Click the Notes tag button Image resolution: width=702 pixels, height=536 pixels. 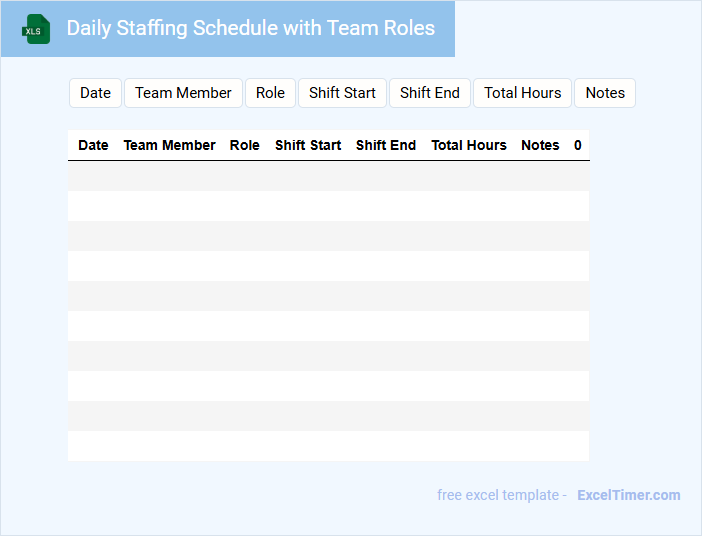coord(605,93)
